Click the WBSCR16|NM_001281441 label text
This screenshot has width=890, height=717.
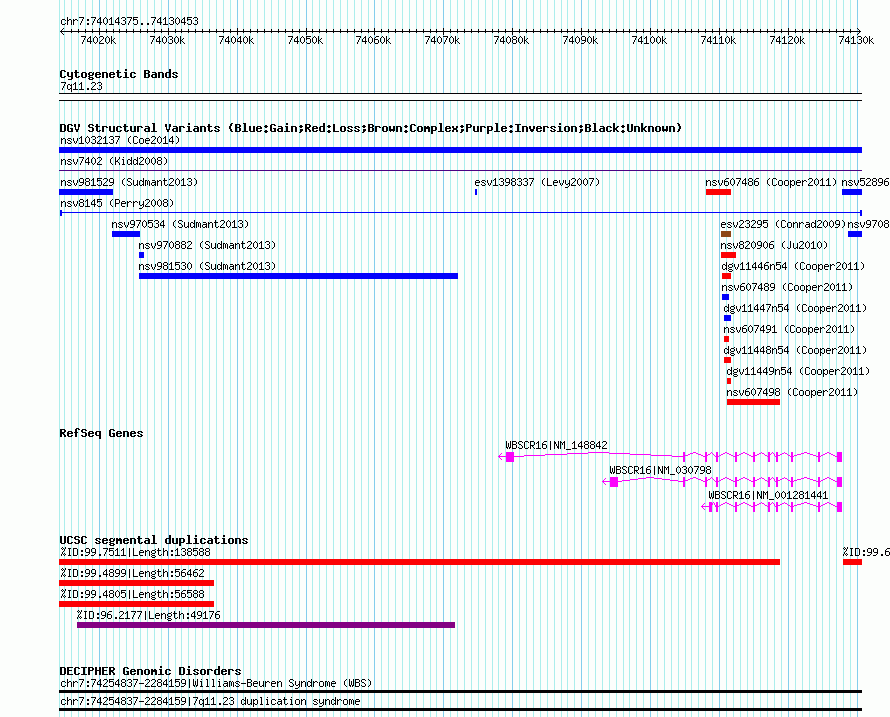[x=768, y=496]
